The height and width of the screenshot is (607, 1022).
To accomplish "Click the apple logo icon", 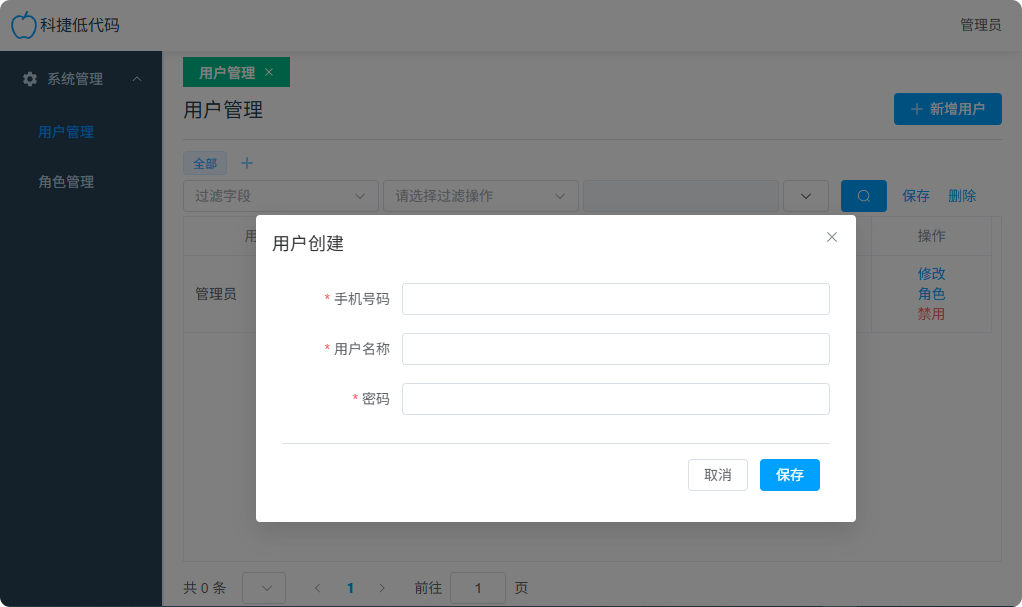I will [x=24, y=25].
